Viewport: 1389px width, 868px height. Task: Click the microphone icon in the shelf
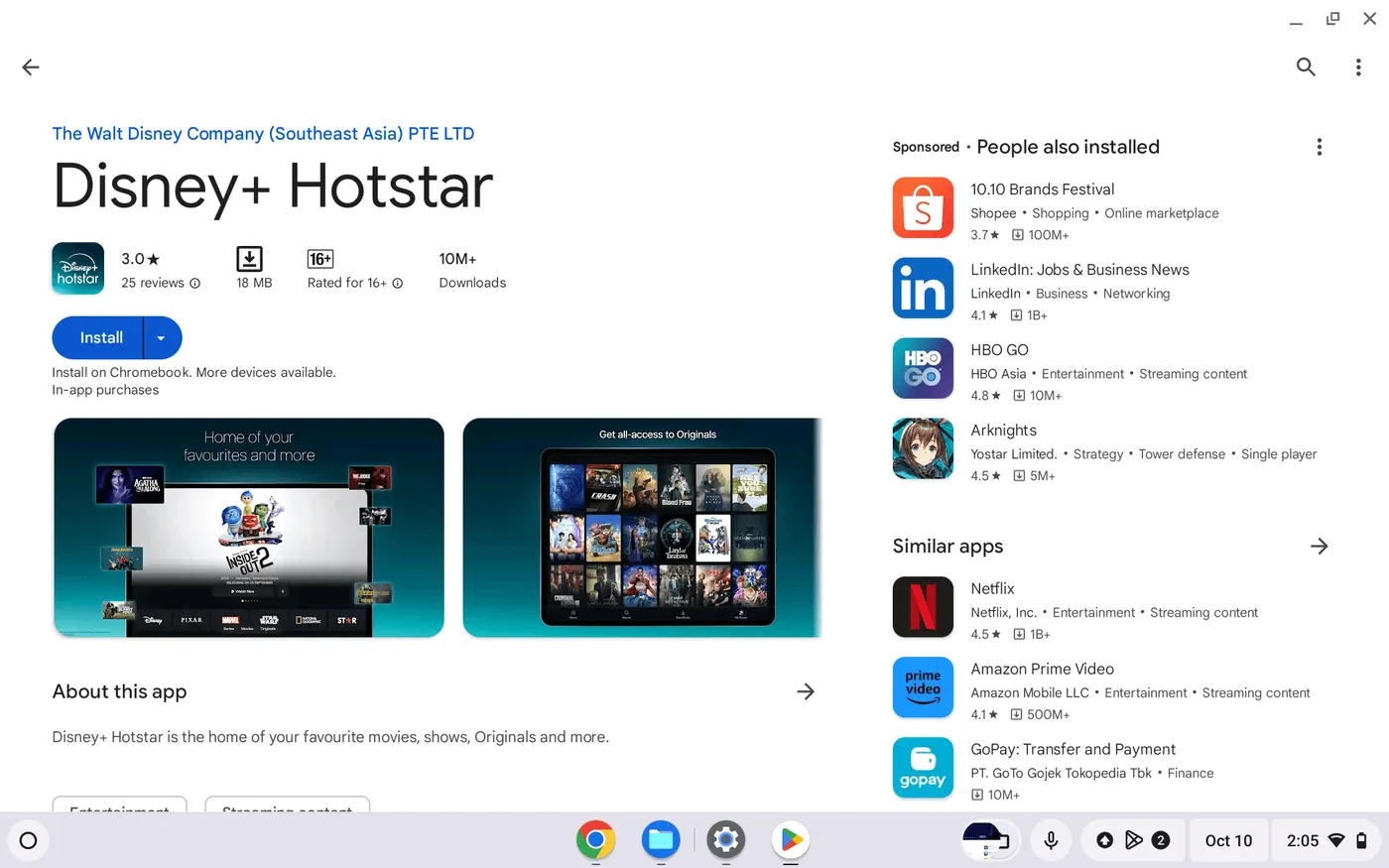pyautogui.click(x=1051, y=840)
